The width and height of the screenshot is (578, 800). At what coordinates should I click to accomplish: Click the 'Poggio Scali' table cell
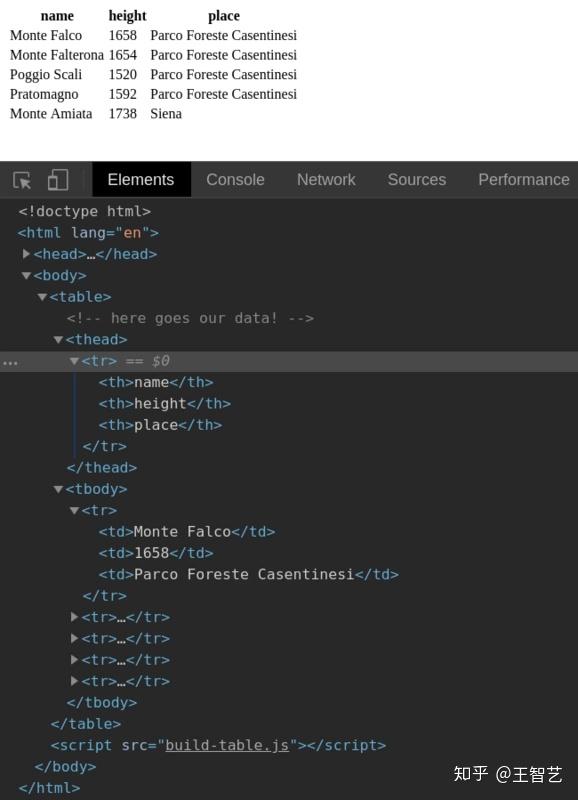46,74
